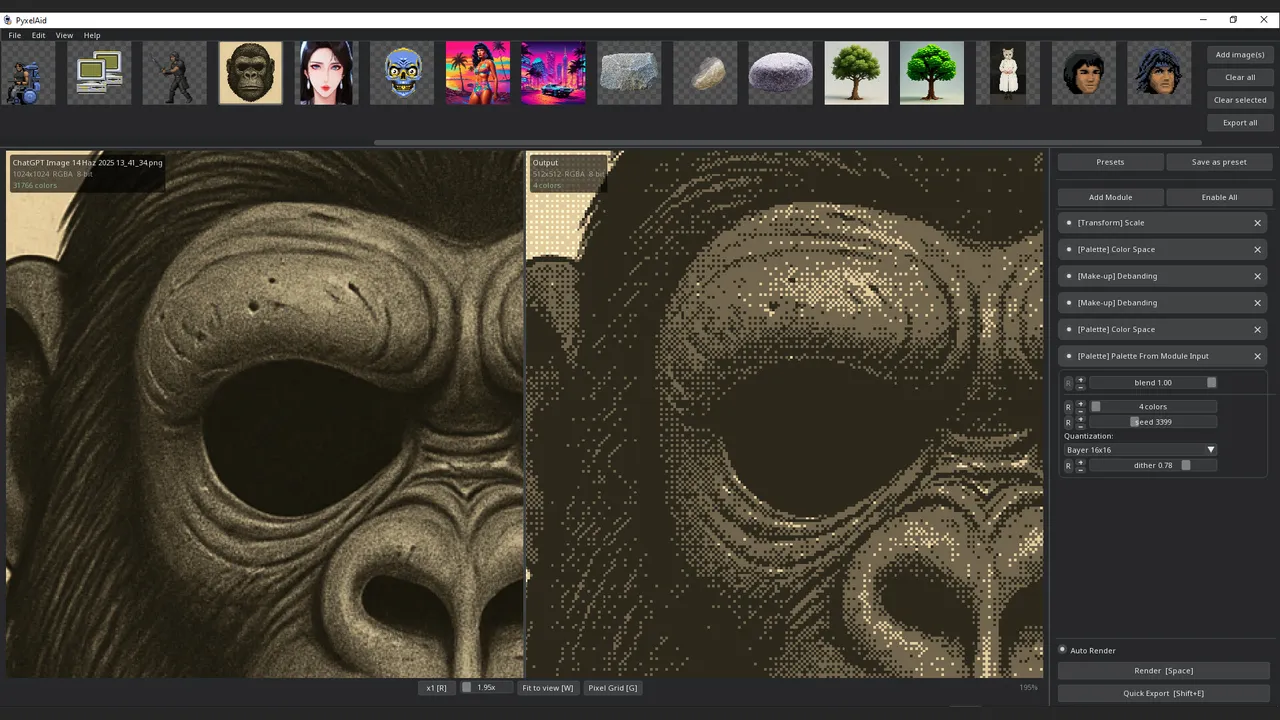Click the Clear selected button

(1240, 100)
